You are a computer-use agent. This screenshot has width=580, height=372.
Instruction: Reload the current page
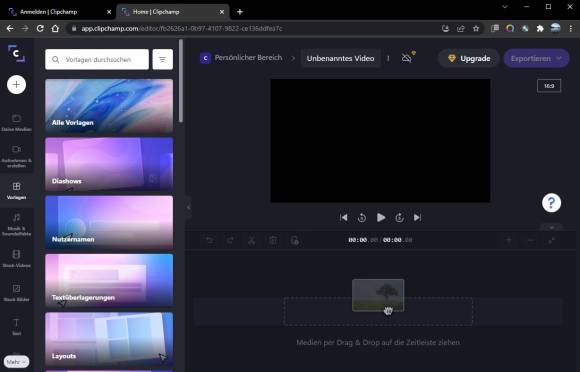pyautogui.click(x=40, y=28)
